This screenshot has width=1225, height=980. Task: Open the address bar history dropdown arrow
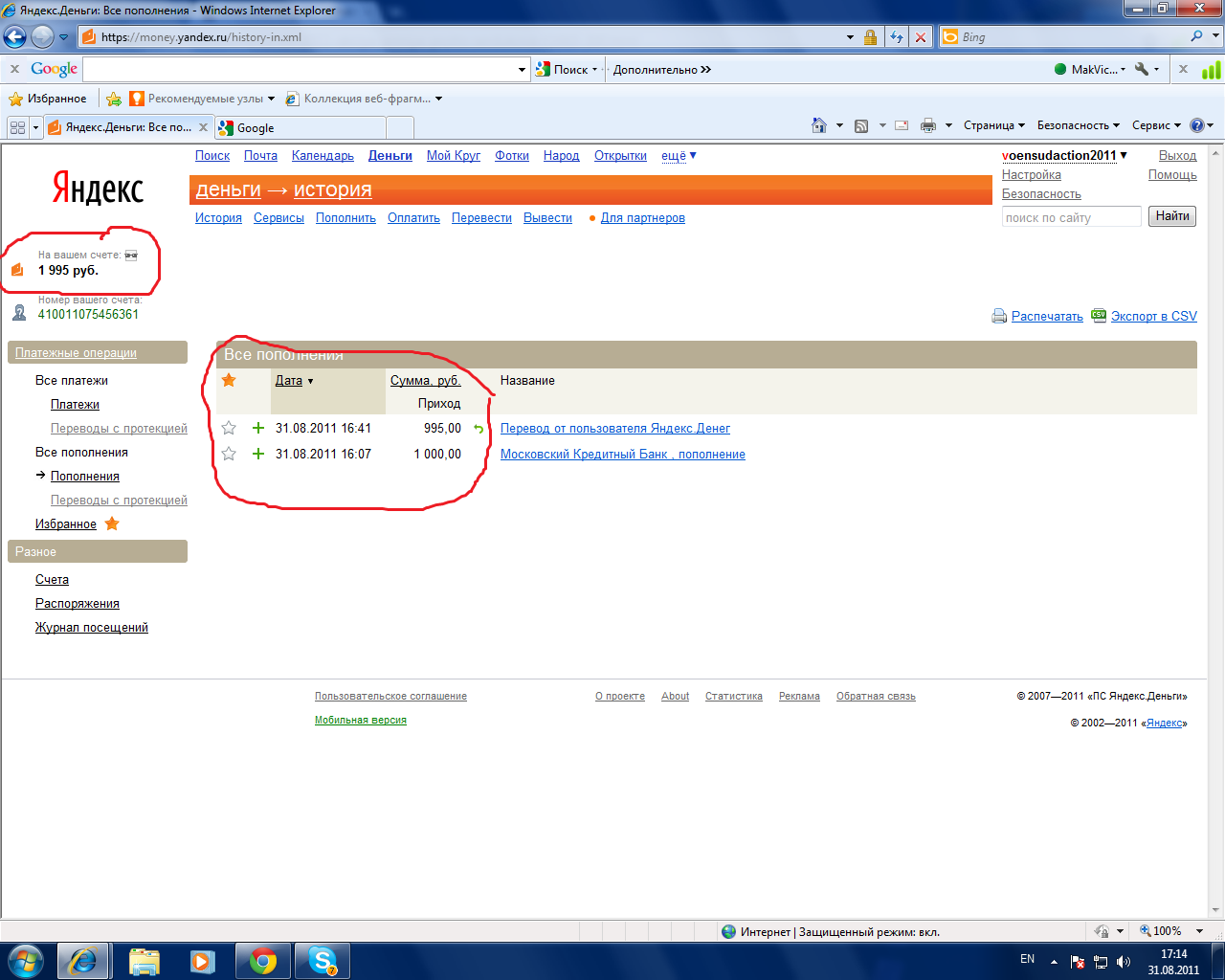pos(850,37)
